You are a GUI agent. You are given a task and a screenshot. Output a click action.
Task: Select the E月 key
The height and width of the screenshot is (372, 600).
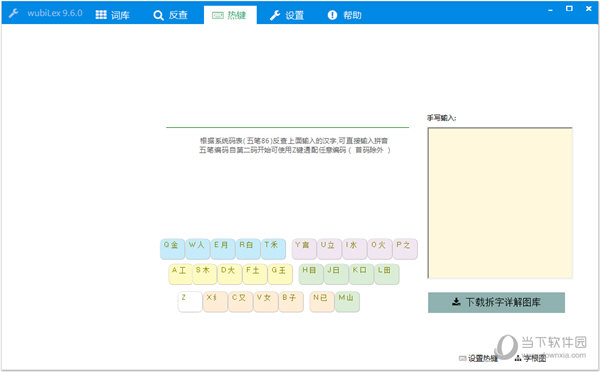[x=223, y=249]
